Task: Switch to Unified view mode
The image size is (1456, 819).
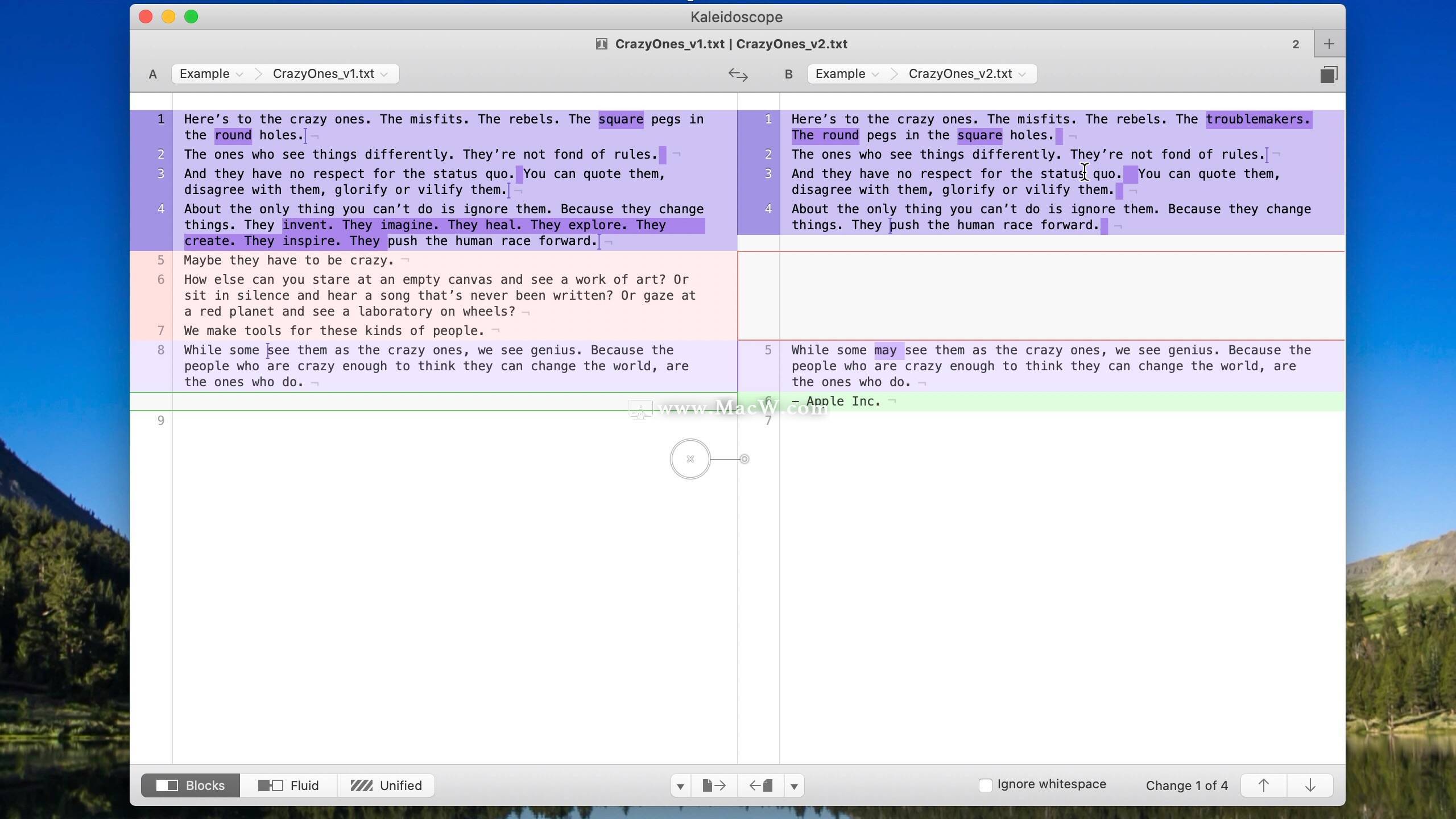Action: tap(386, 785)
